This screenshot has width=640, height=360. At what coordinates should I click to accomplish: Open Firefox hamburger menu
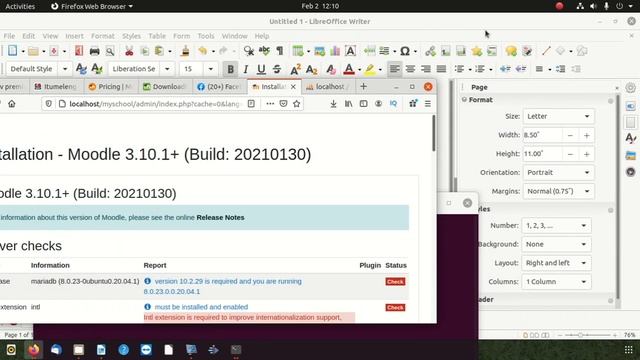tap(427, 104)
